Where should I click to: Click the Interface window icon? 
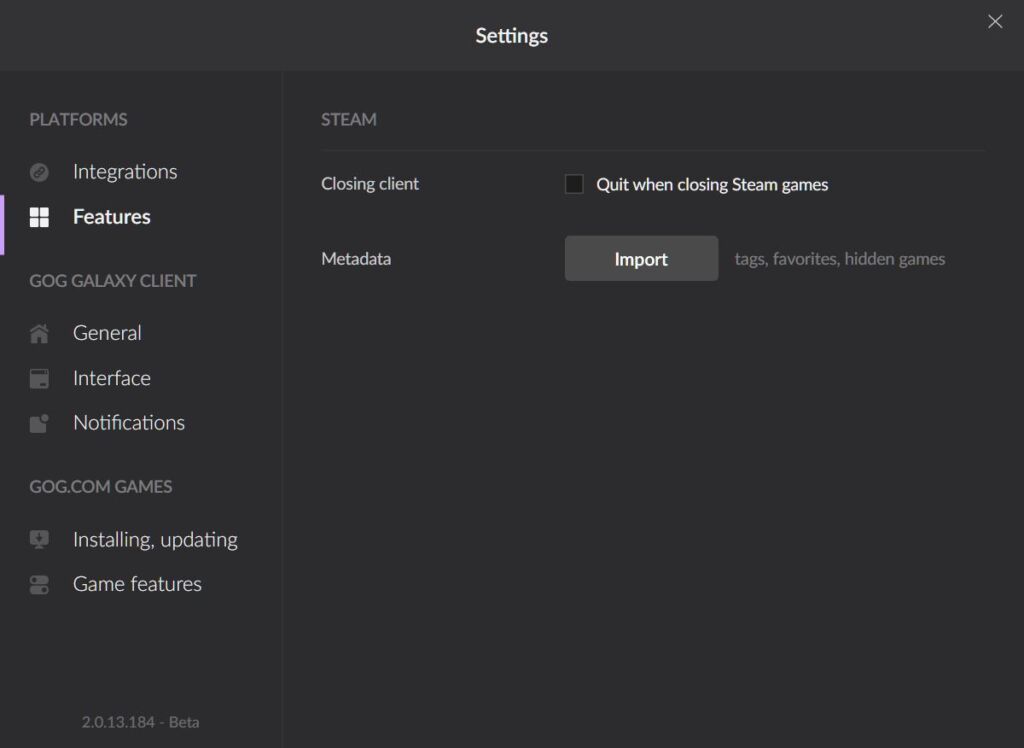pos(39,378)
